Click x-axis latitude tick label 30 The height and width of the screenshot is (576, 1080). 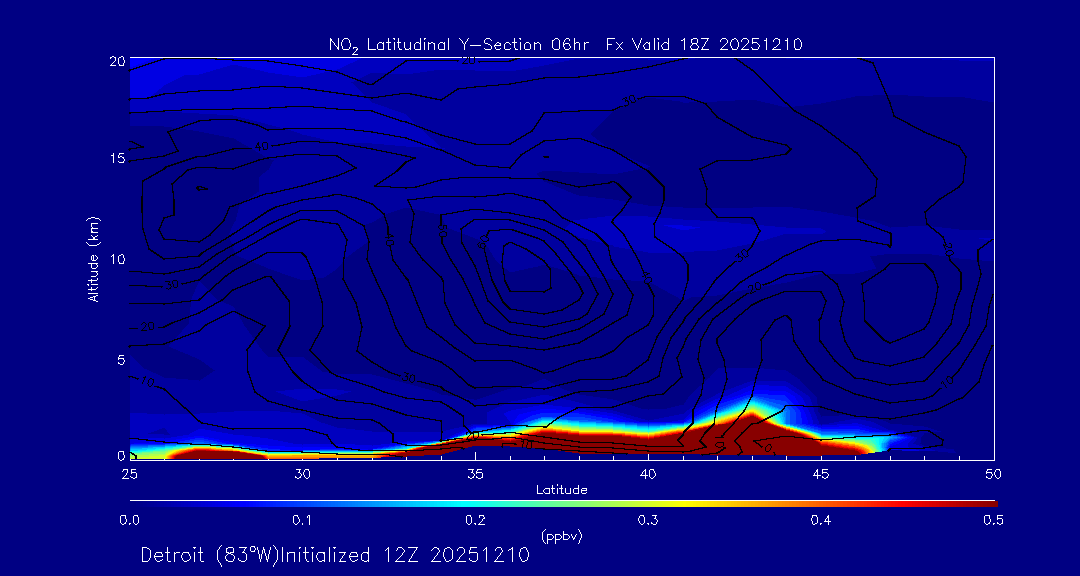tap(302, 474)
